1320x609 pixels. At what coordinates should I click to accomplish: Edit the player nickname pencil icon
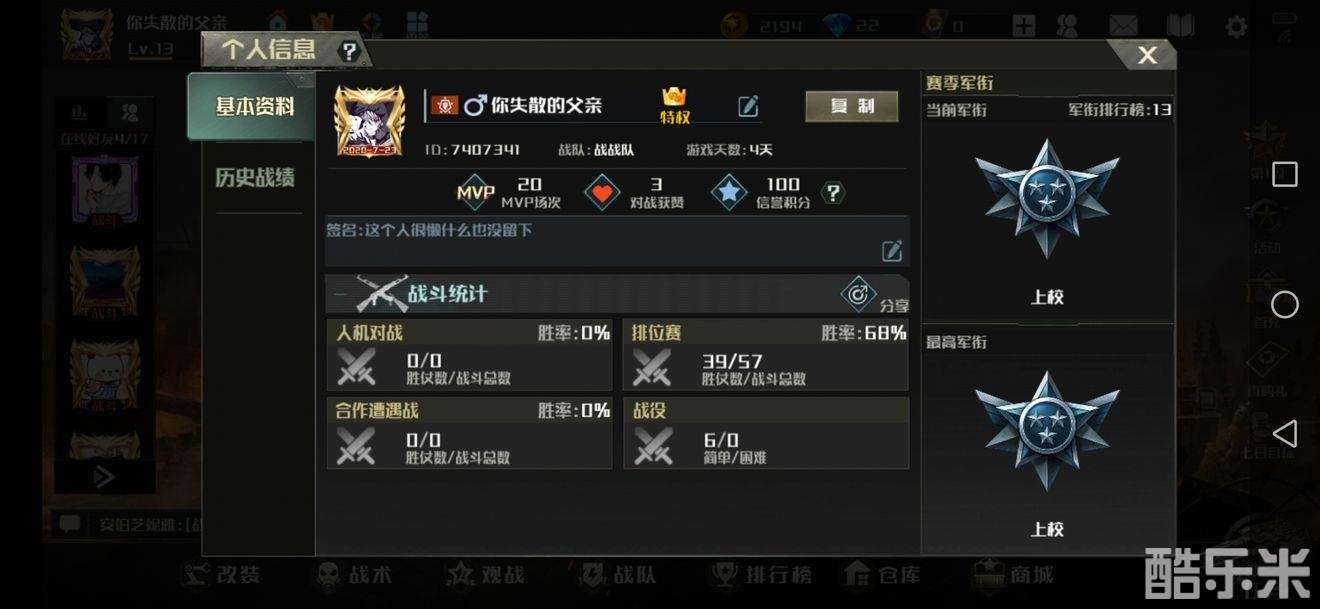[x=748, y=106]
